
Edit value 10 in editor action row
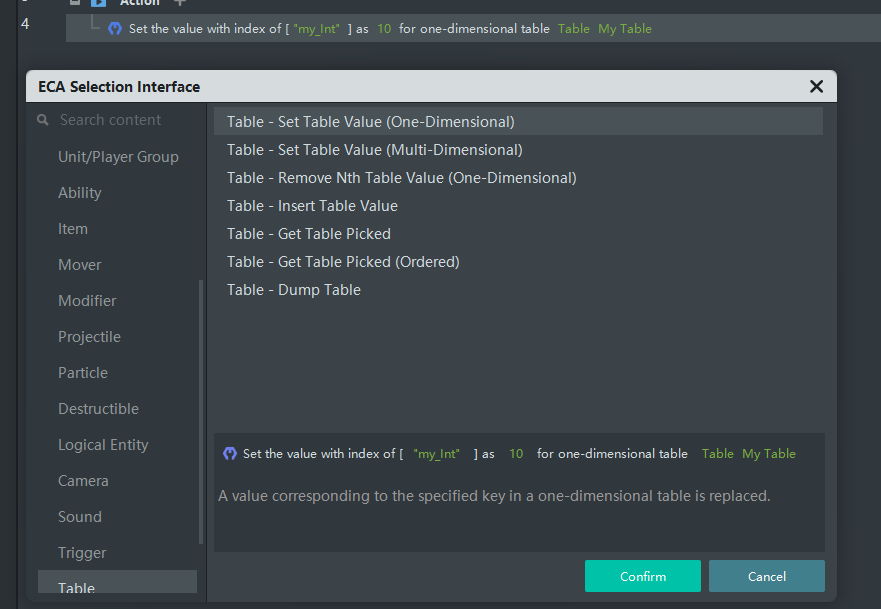pos(384,29)
